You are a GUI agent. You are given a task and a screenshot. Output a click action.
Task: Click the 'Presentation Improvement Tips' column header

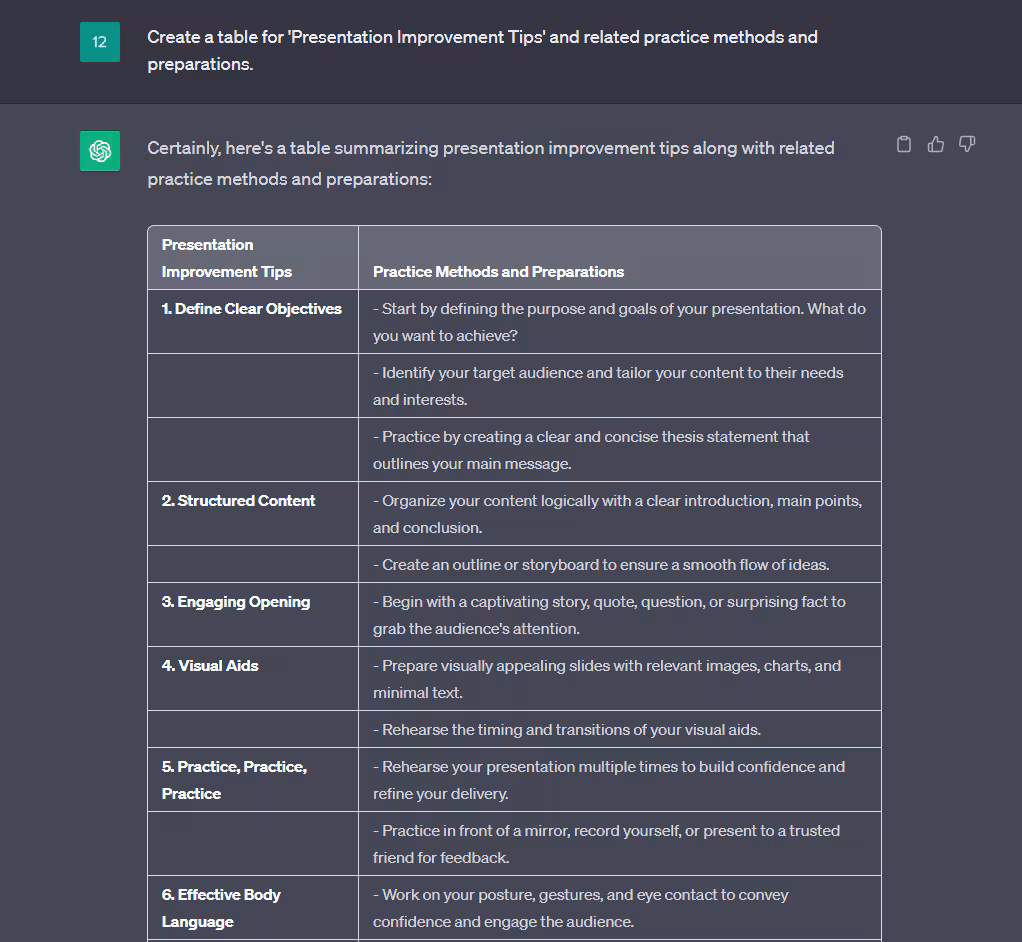point(227,258)
